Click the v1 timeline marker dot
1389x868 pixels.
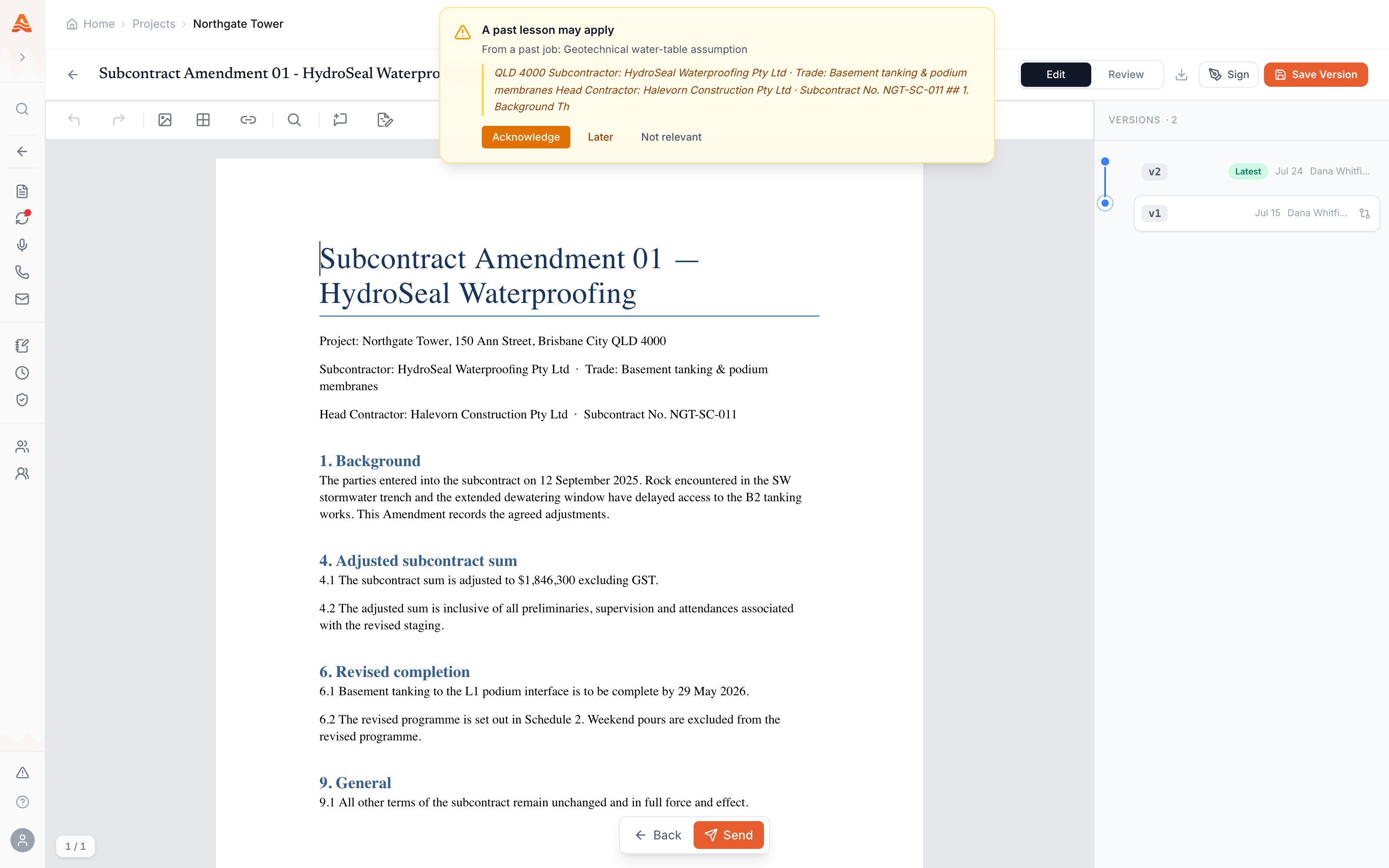pyautogui.click(x=1105, y=203)
